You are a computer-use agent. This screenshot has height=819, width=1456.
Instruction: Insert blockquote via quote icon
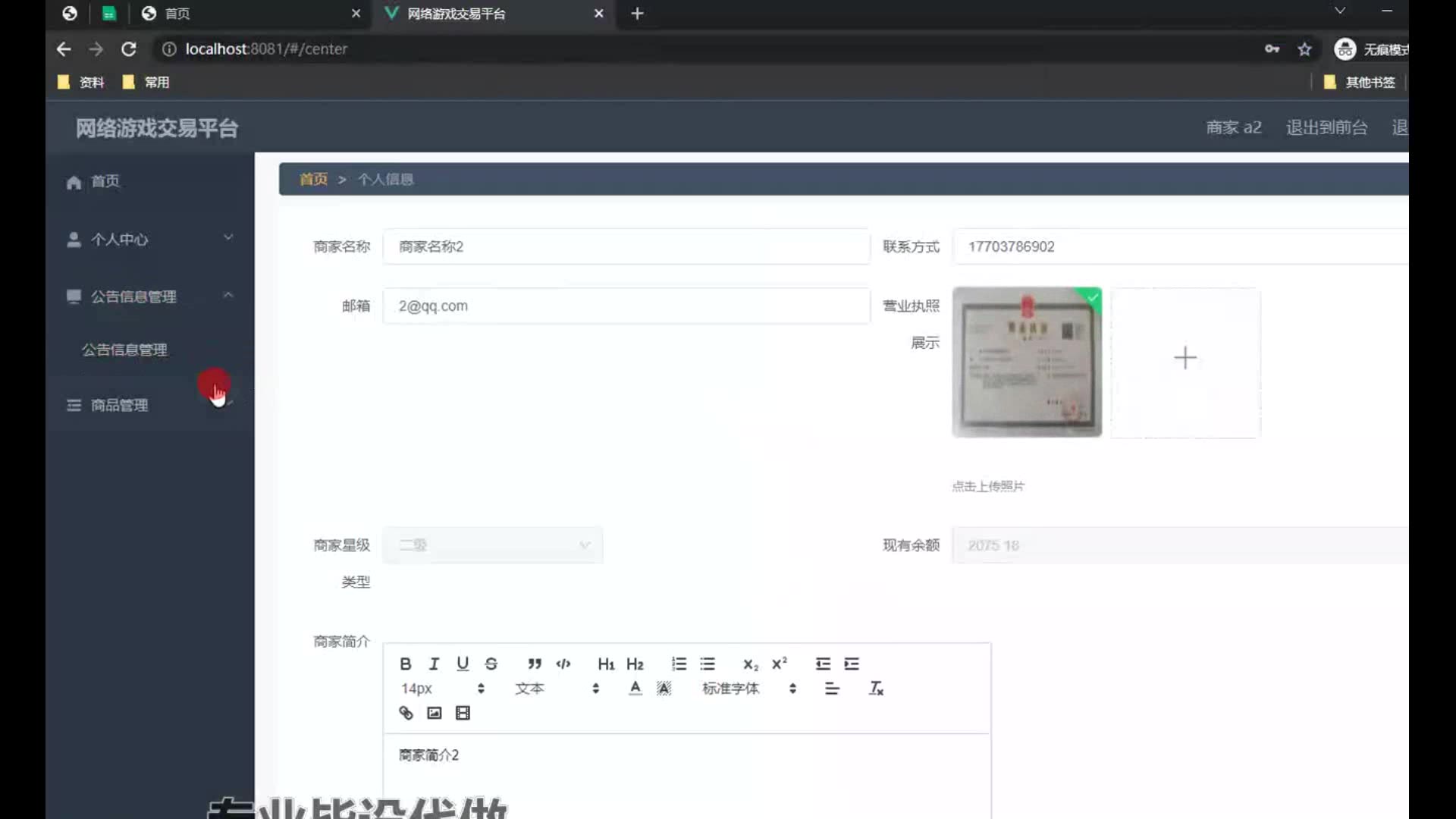coord(535,664)
